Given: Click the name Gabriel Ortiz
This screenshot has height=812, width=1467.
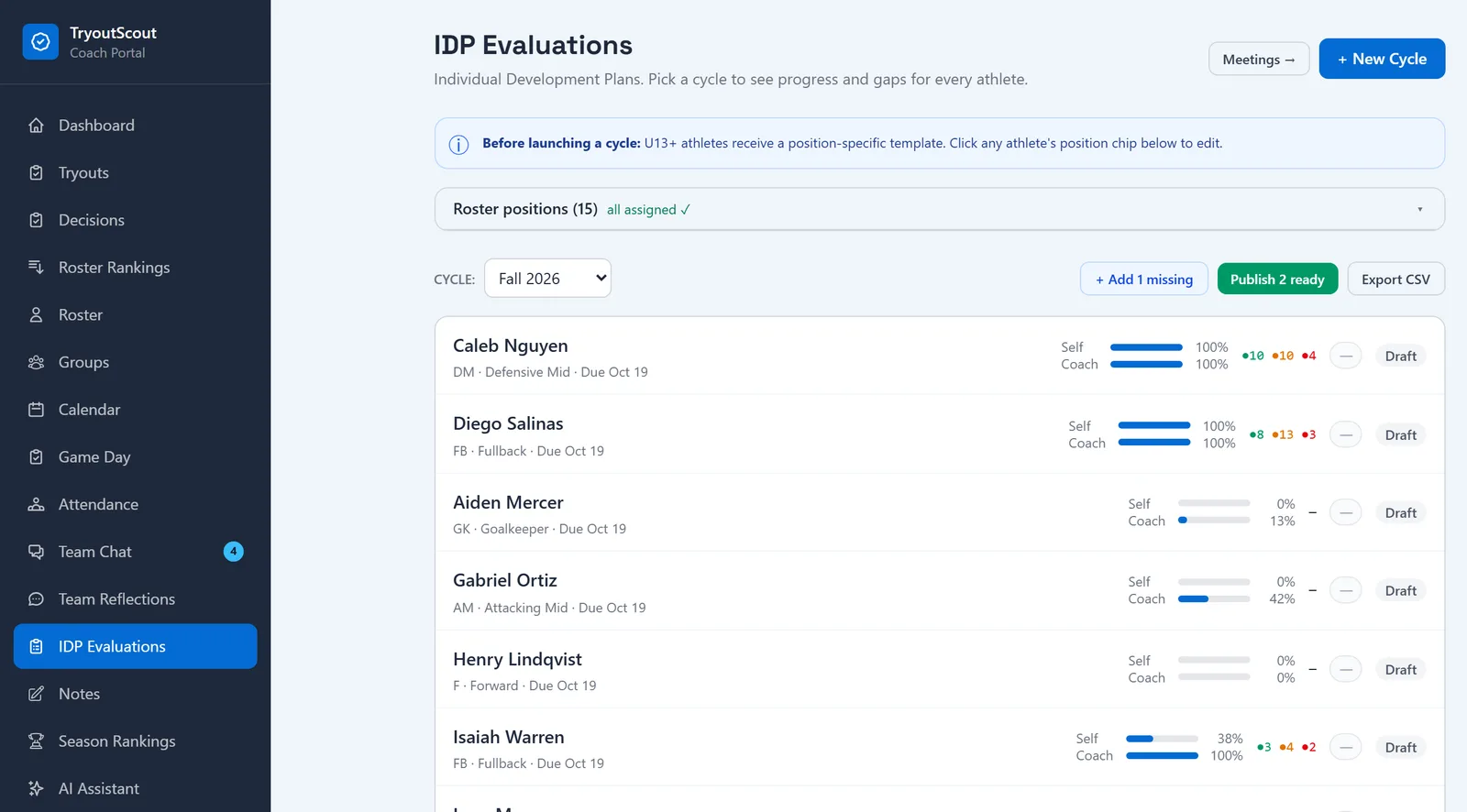Looking at the screenshot, I should point(505,580).
